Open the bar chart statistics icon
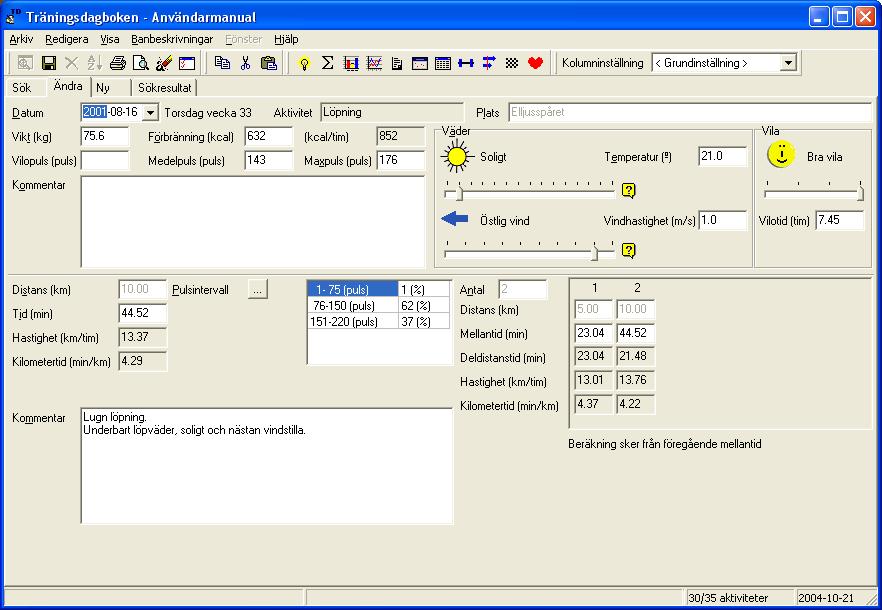 point(351,63)
